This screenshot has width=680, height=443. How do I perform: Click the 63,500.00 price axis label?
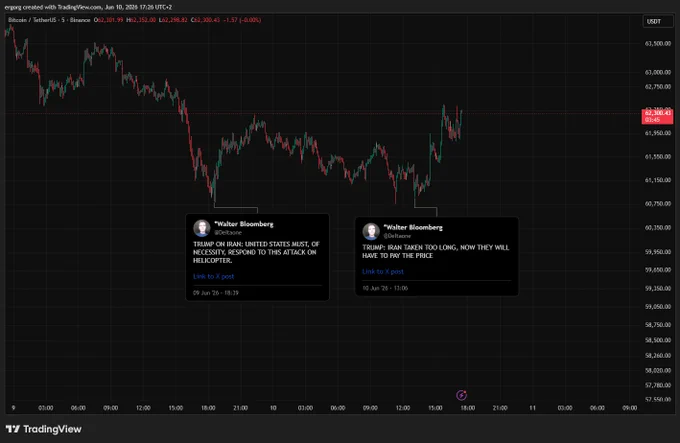coord(657,43)
